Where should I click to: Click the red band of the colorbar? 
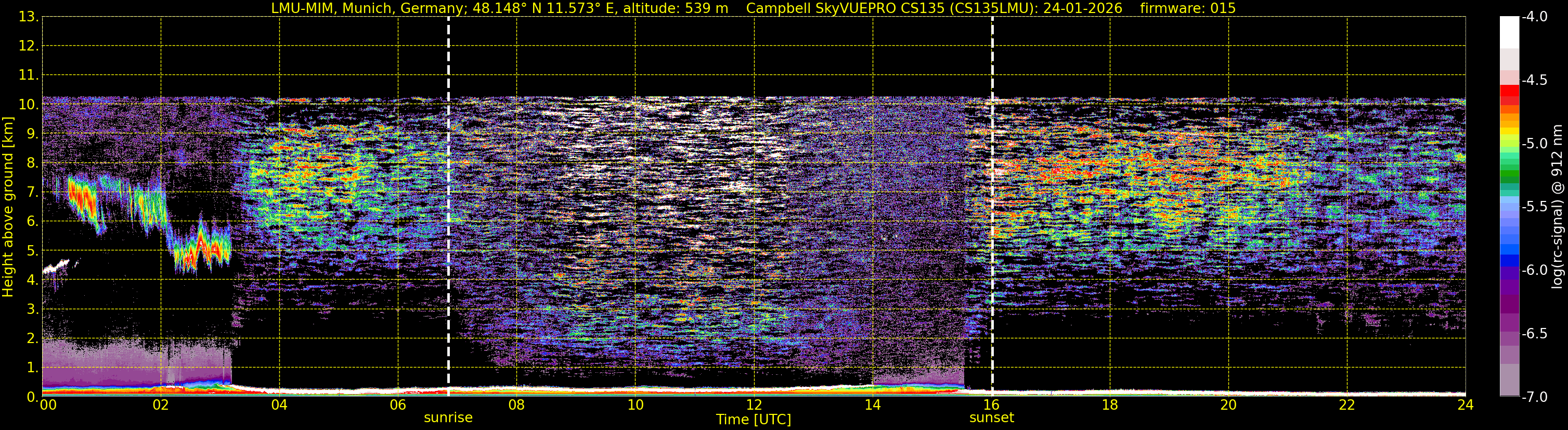coord(1510,91)
